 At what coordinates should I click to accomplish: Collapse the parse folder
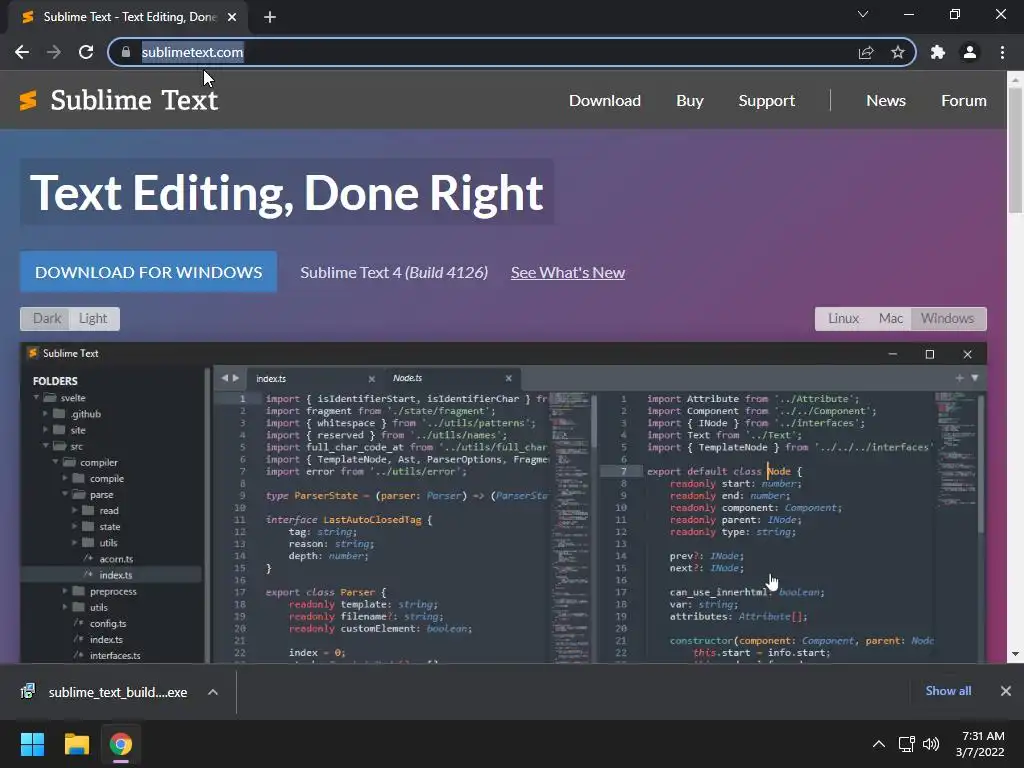tap(65, 494)
